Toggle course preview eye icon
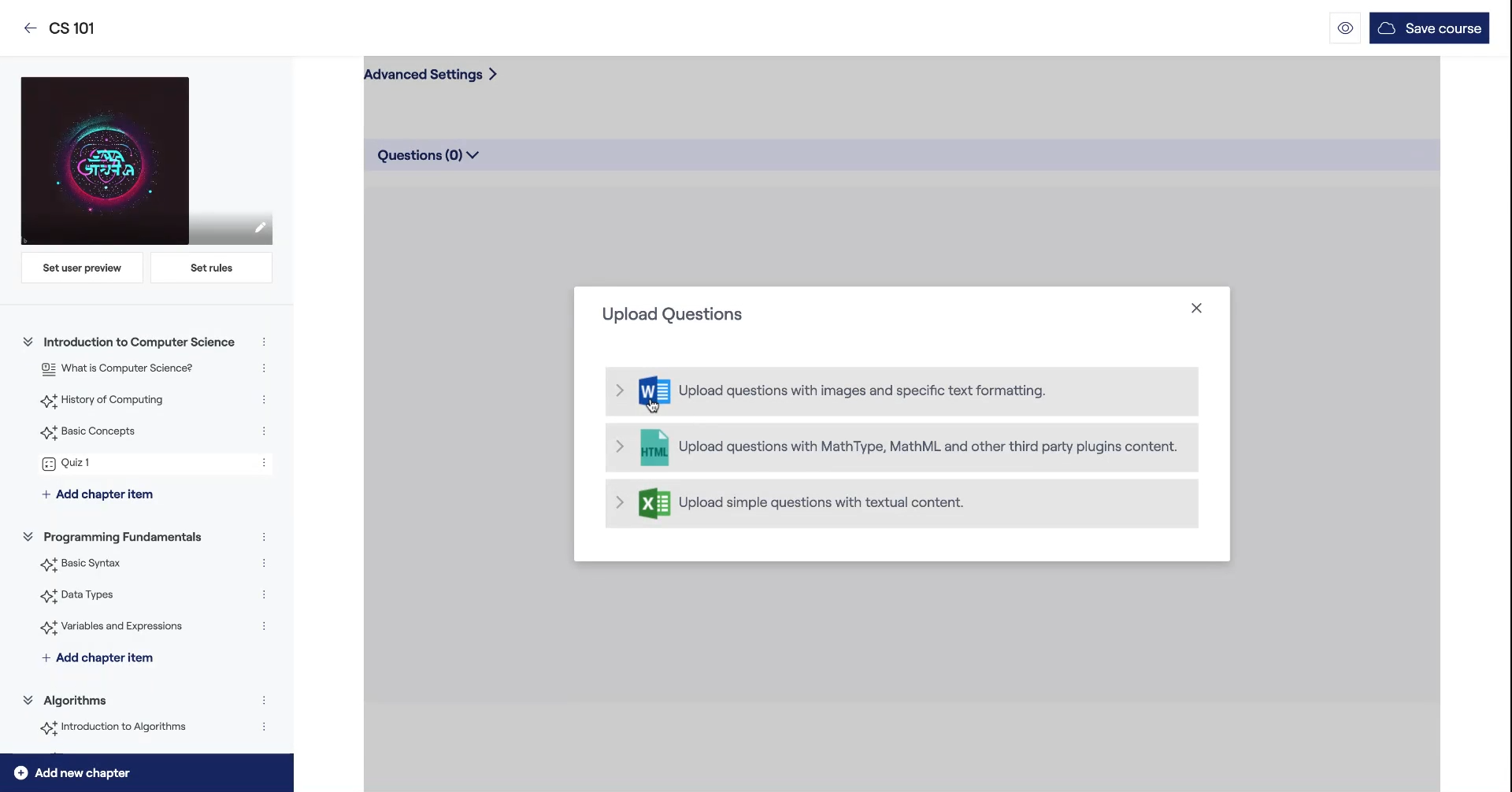This screenshot has height=792, width=1512. (1345, 28)
